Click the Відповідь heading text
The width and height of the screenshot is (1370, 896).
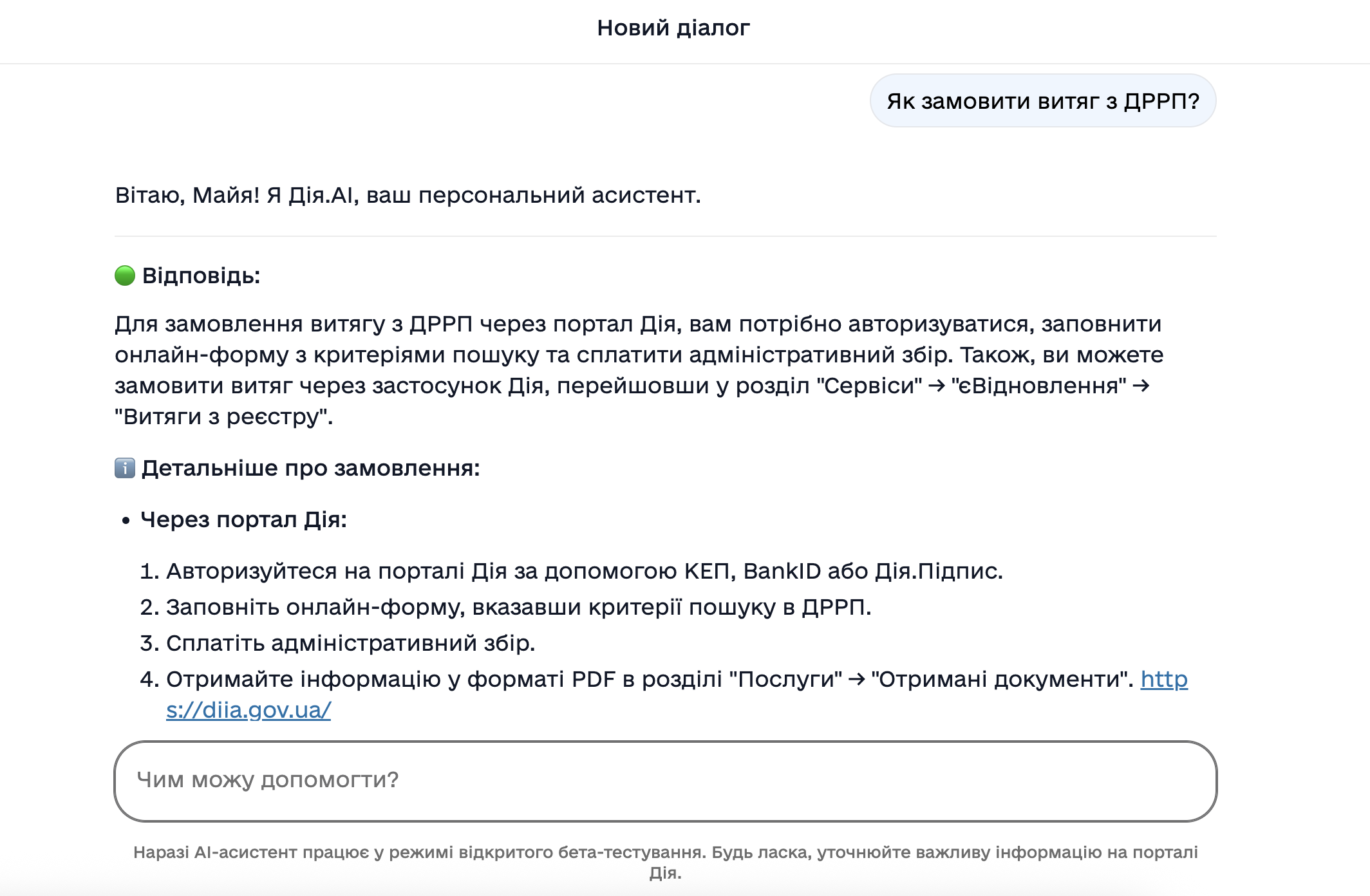201,275
